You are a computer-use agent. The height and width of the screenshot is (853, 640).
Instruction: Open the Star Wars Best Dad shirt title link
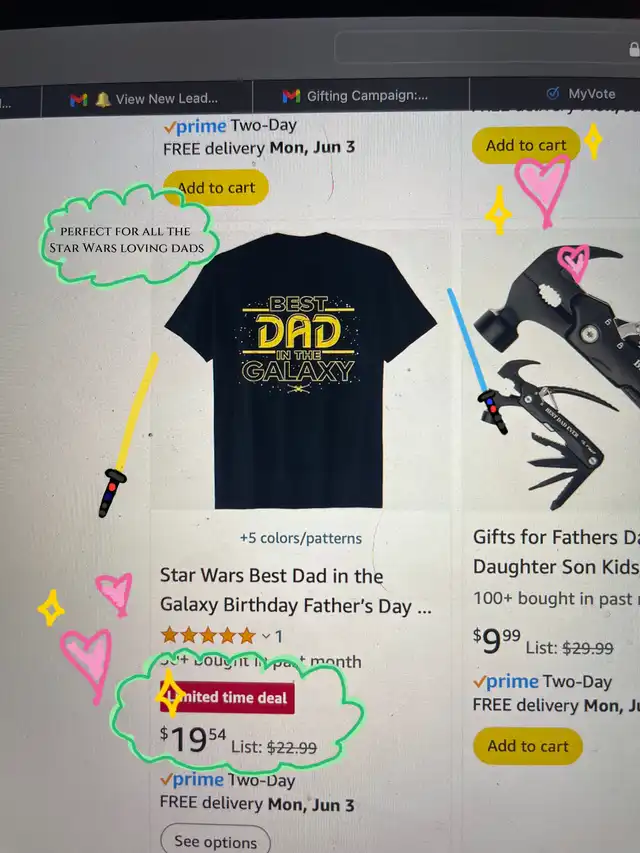click(296, 590)
